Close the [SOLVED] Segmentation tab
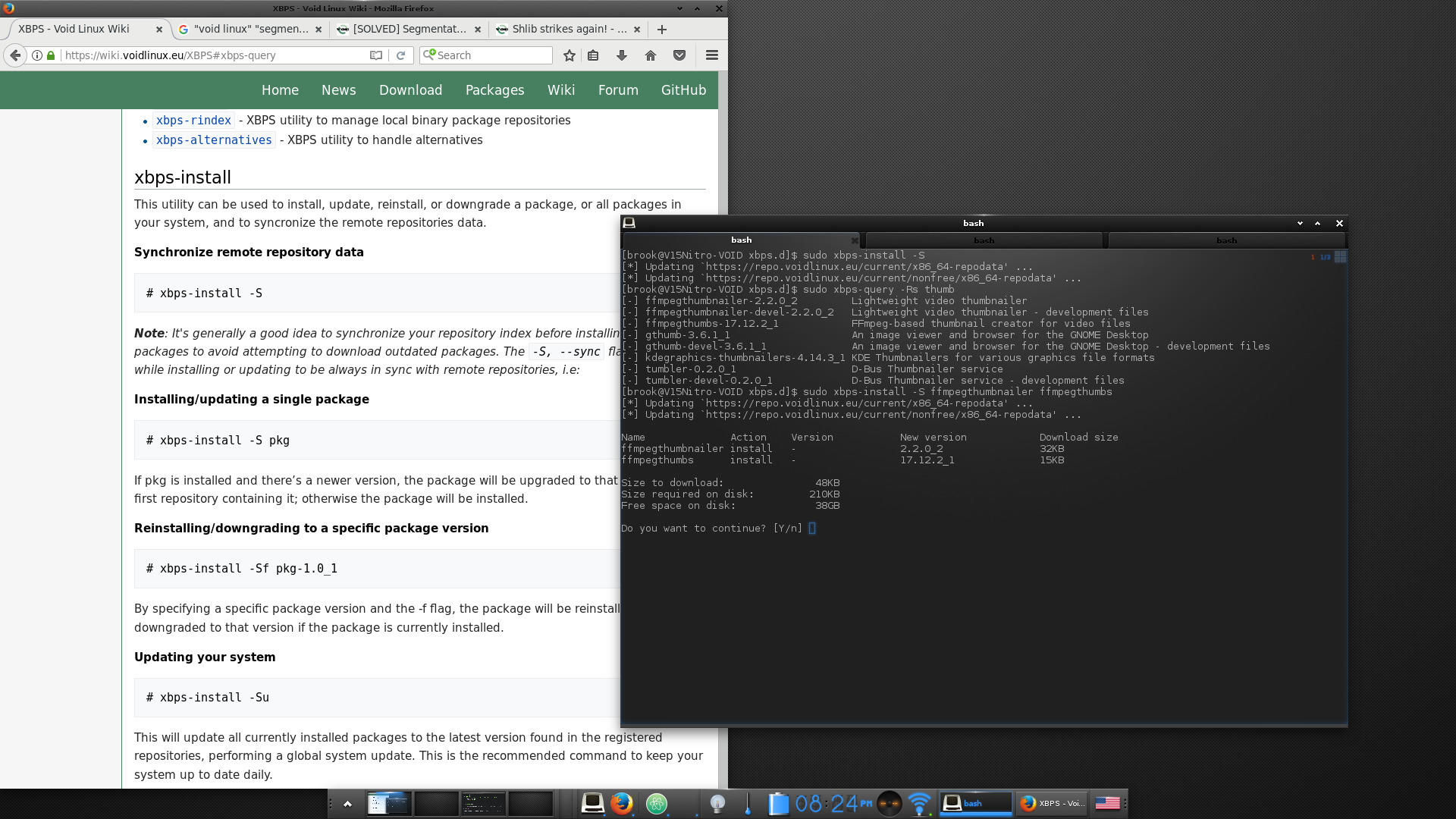 click(x=478, y=30)
